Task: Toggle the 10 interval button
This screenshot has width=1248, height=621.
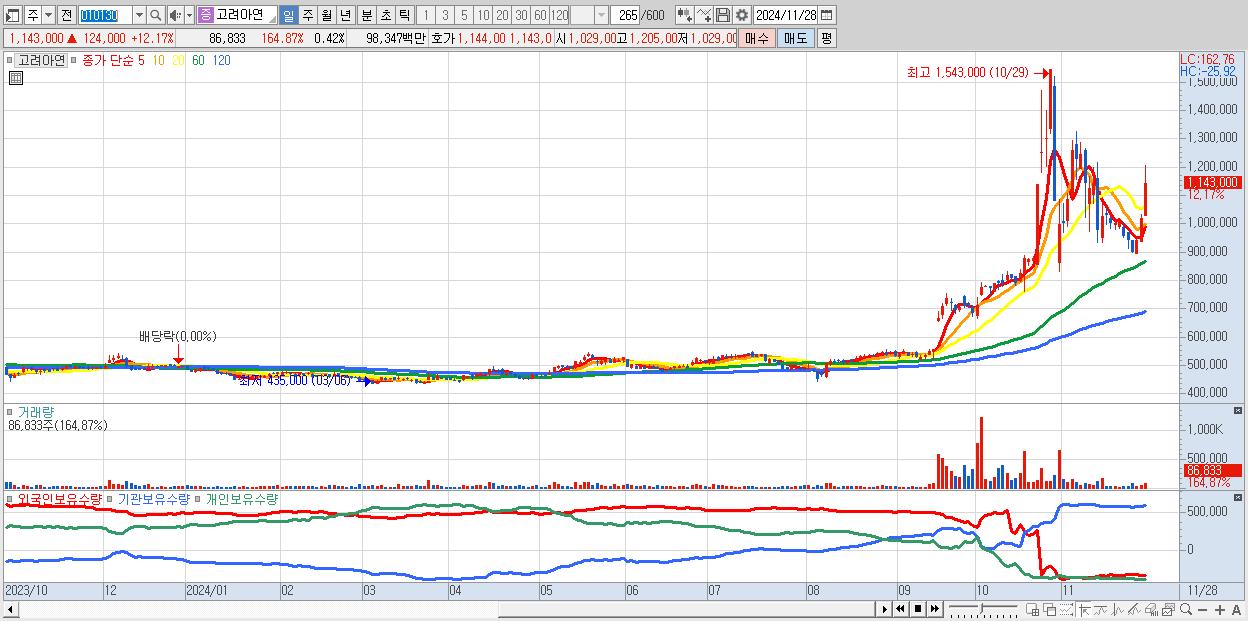Action: (x=483, y=16)
